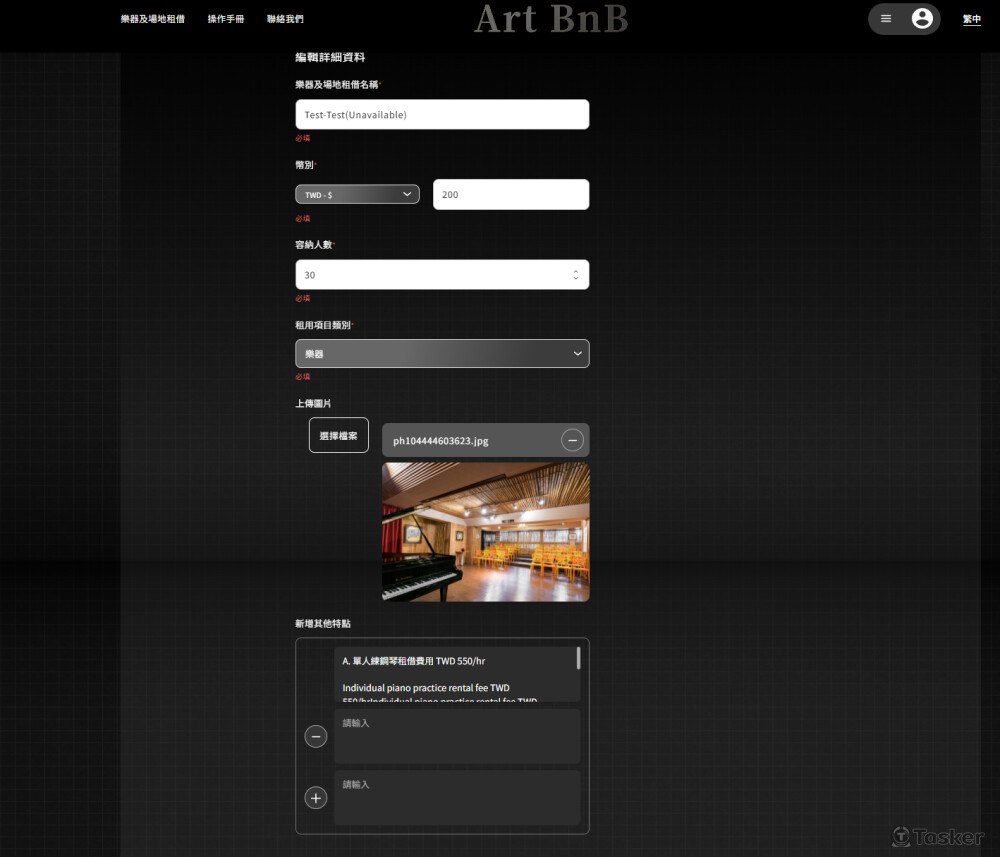The width and height of the screenshot is (1000, 857).
Task: Click the last 請輸入 feature textarea
Action: [x=457, y=798]
